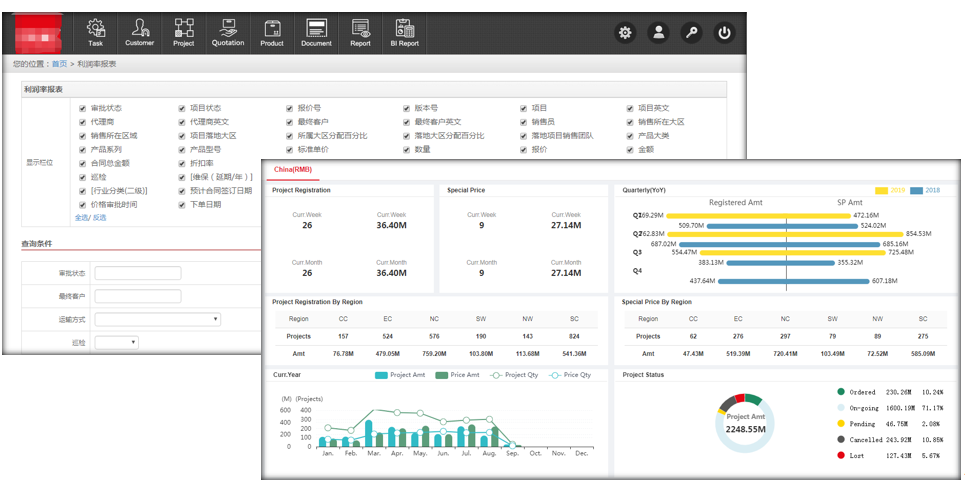
Task: Click the Registered Amt chart heading
Action: click(735, 202)
